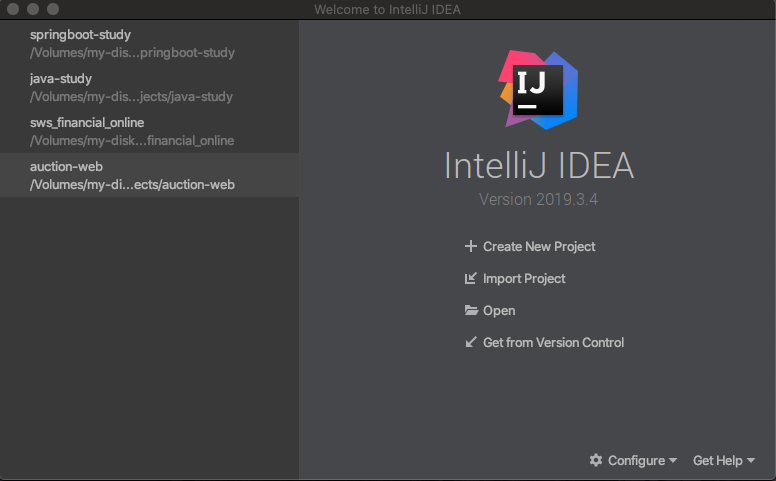Minimize the welcome window with the yellow button

pyautogui.click(x=33, y=9)
